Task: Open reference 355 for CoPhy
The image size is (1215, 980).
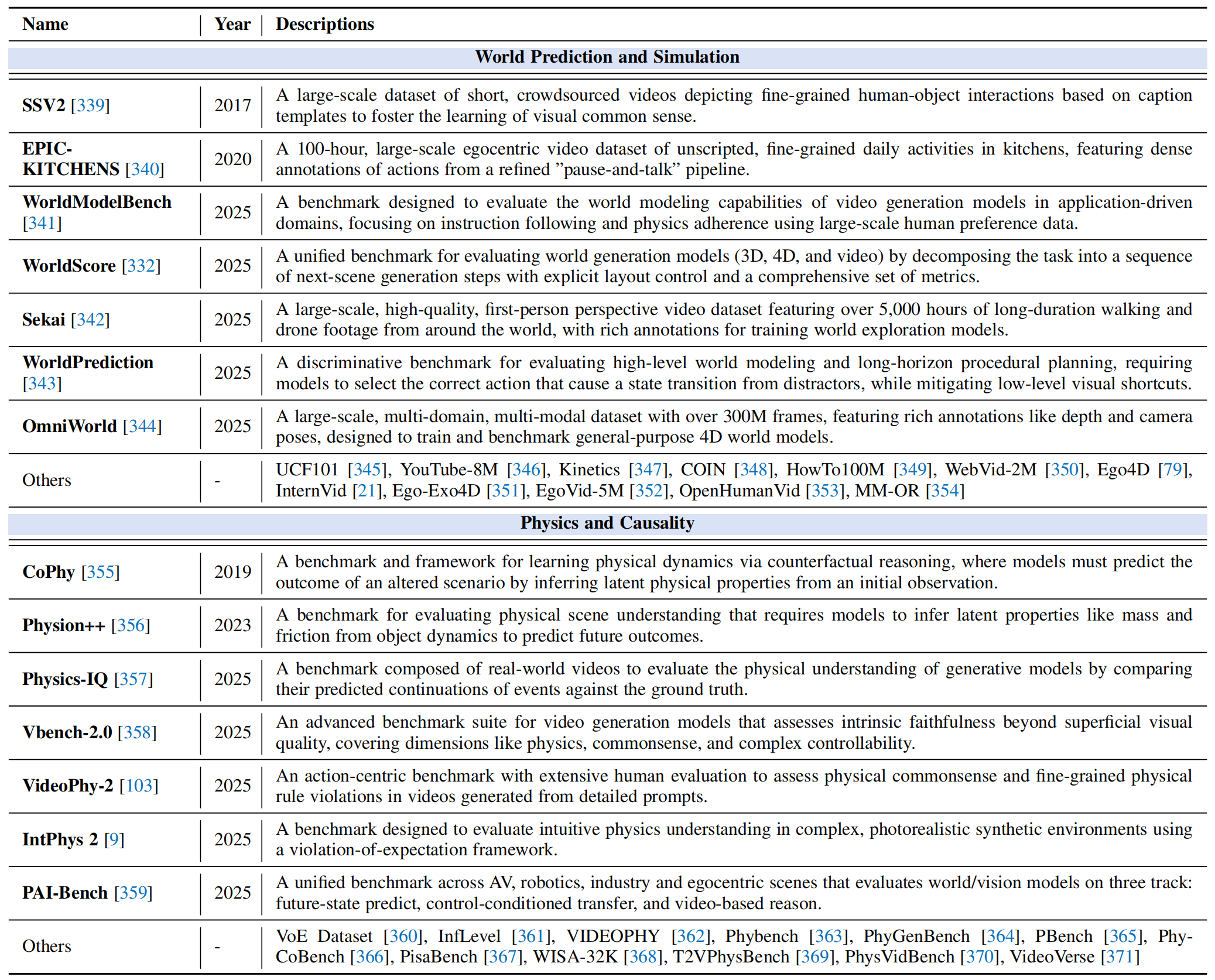Action: (x=101, y=573)
